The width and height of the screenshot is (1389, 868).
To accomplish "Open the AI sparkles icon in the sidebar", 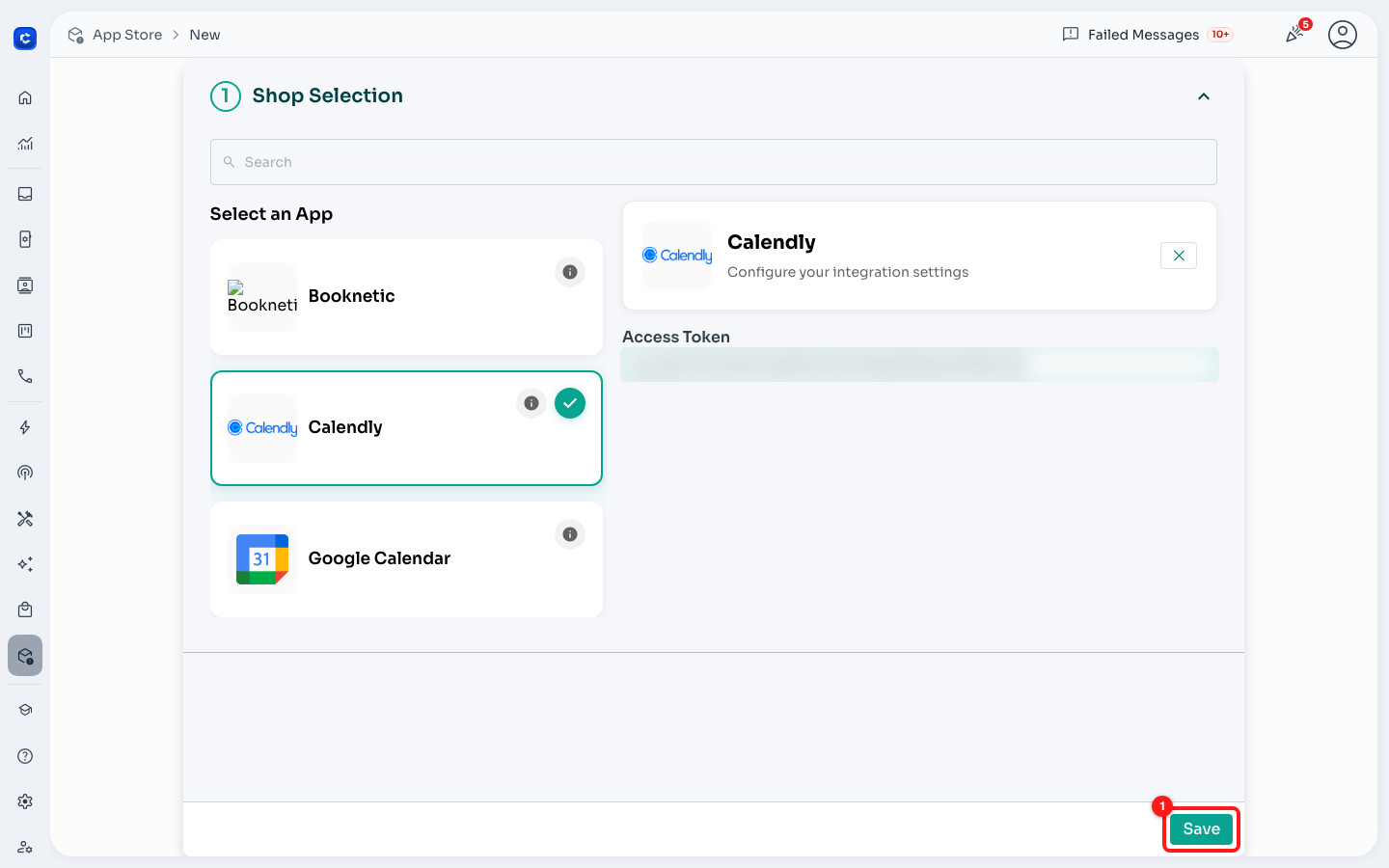I will (25, 564).
